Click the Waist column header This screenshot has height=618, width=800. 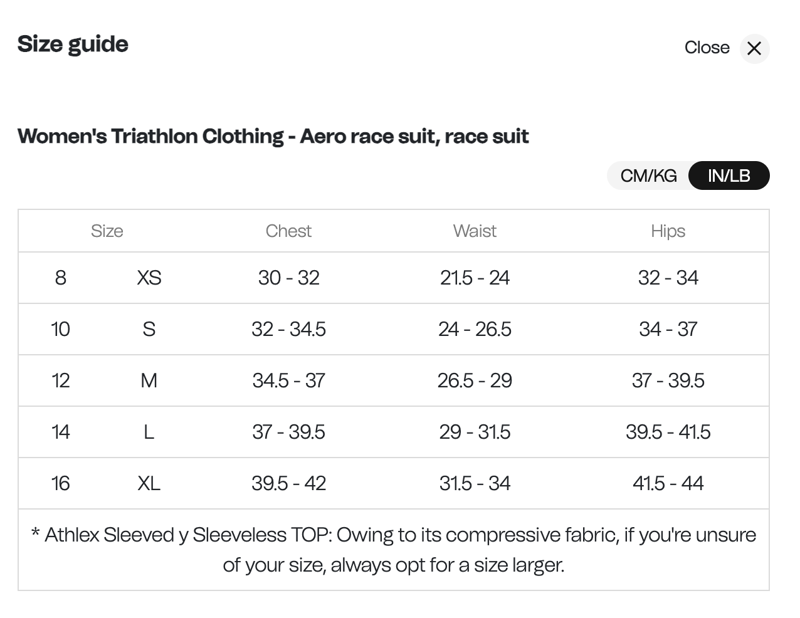pos(475,230)
